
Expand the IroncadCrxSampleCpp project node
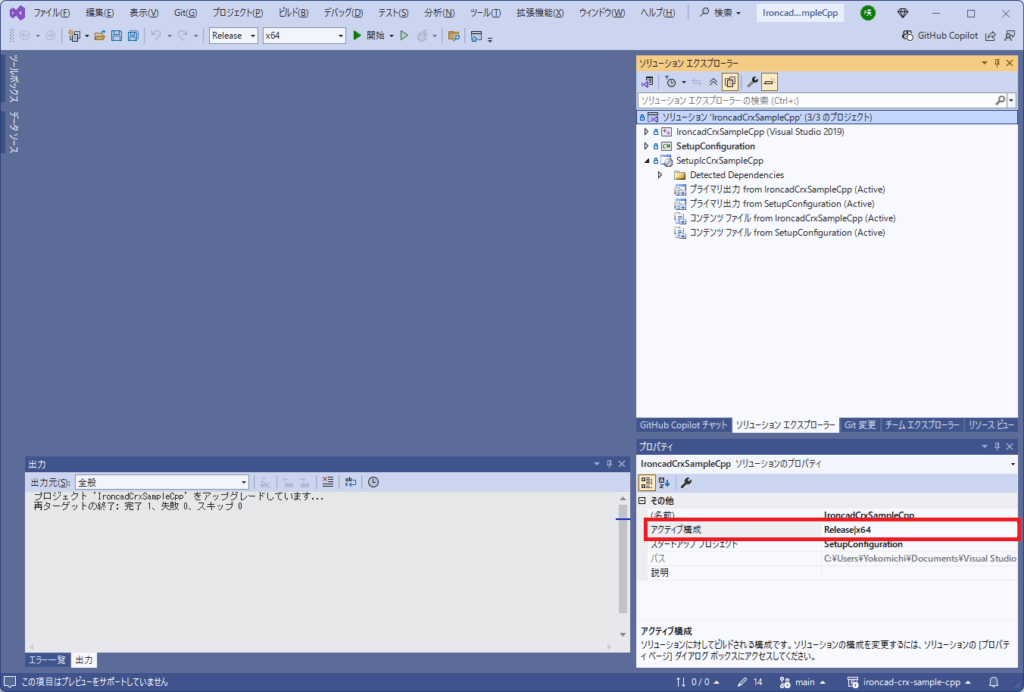point(646,132)
